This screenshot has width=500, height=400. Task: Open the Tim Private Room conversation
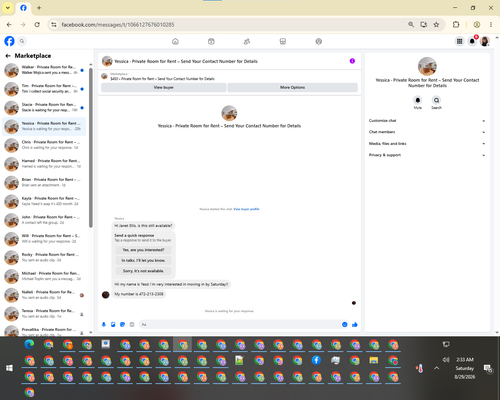[44, 89]
